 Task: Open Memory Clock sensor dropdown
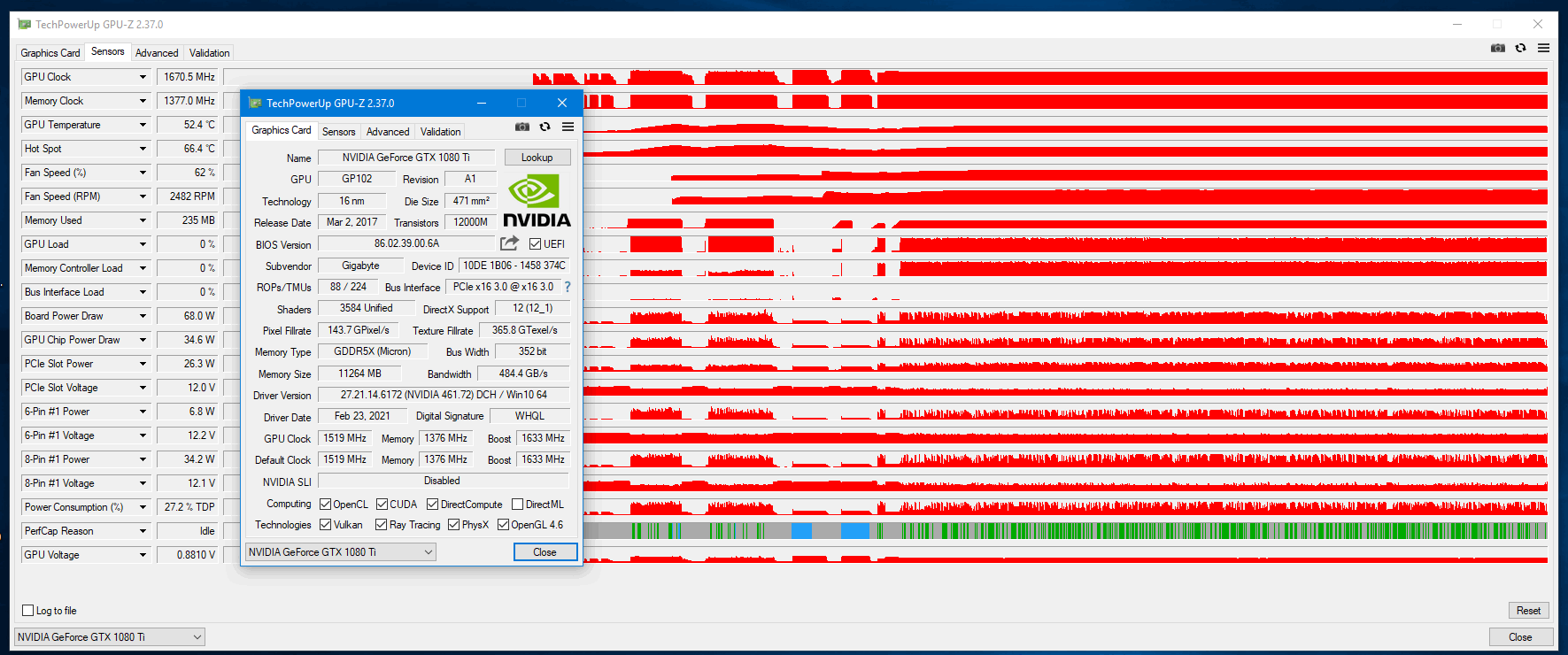click(143, 101)
